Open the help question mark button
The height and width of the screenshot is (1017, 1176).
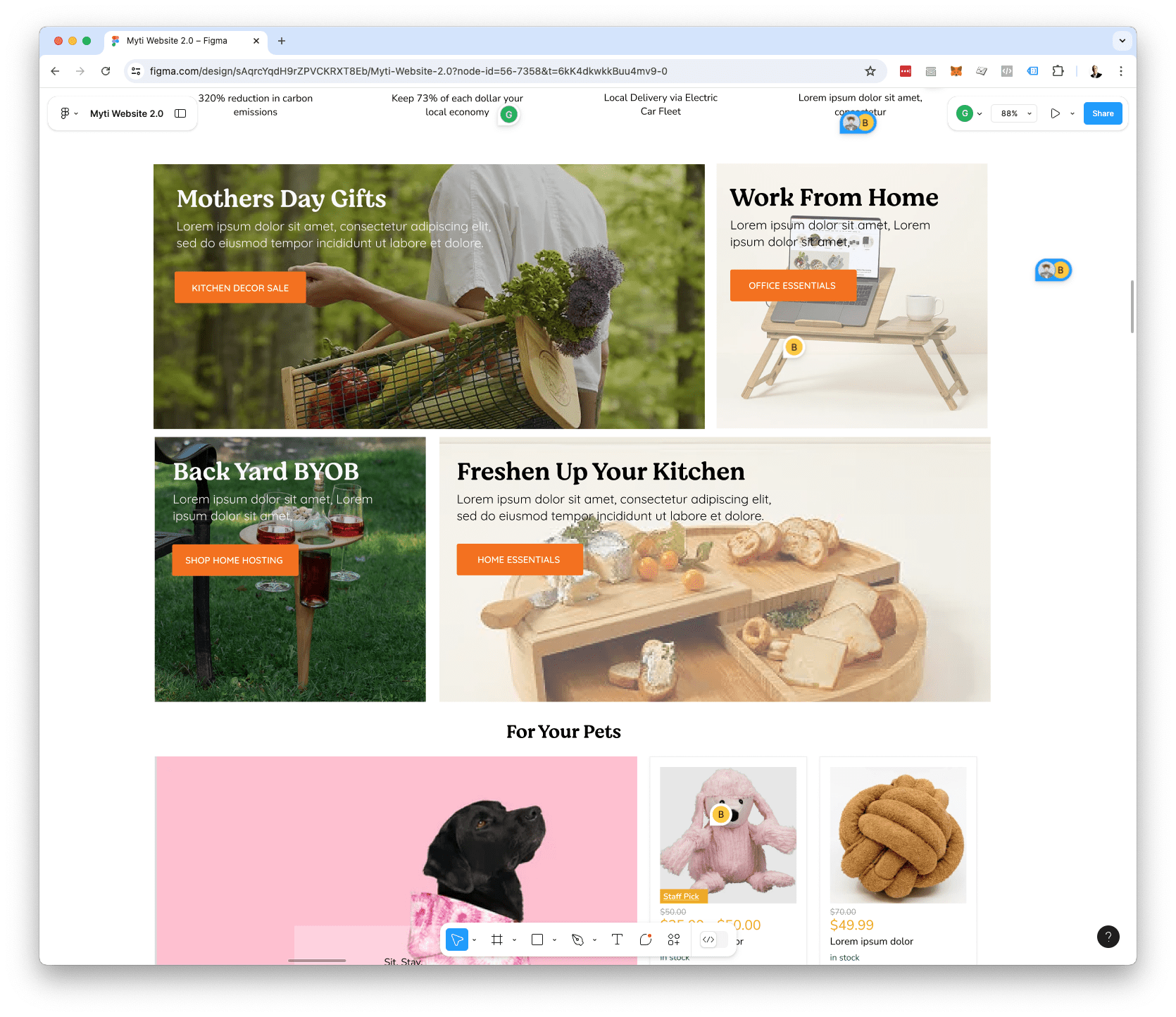pyautogui.click(x=1108, y=936)
